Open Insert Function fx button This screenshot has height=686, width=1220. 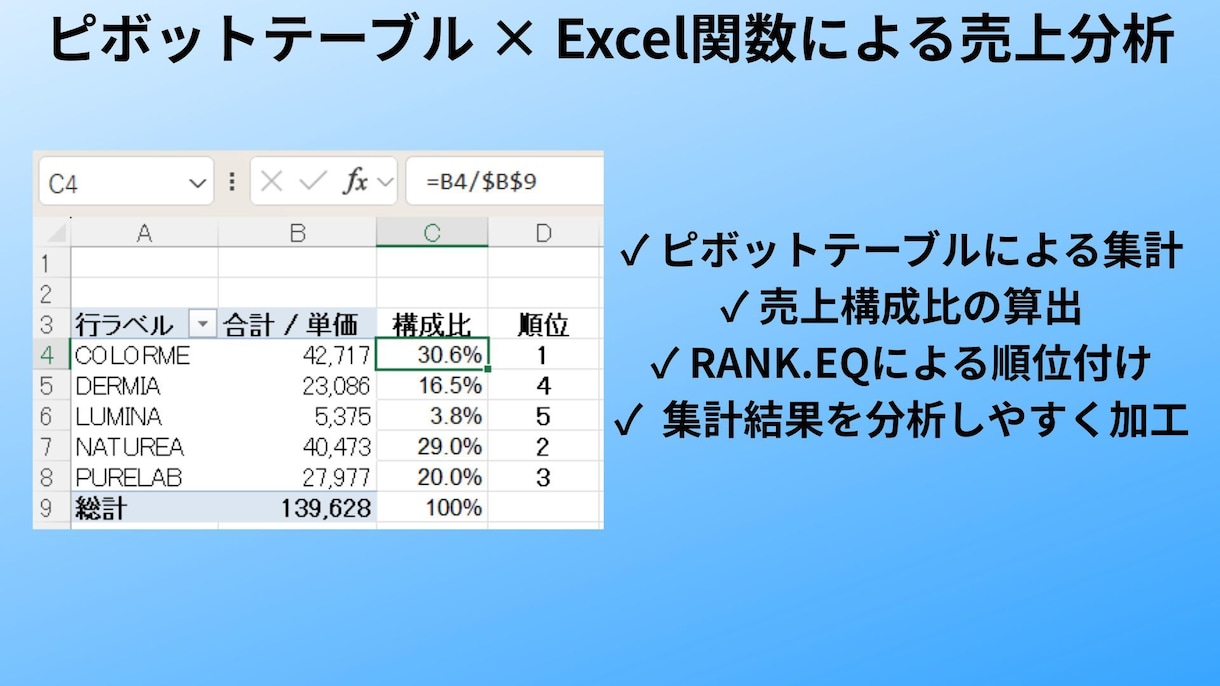tap(354, 182)
